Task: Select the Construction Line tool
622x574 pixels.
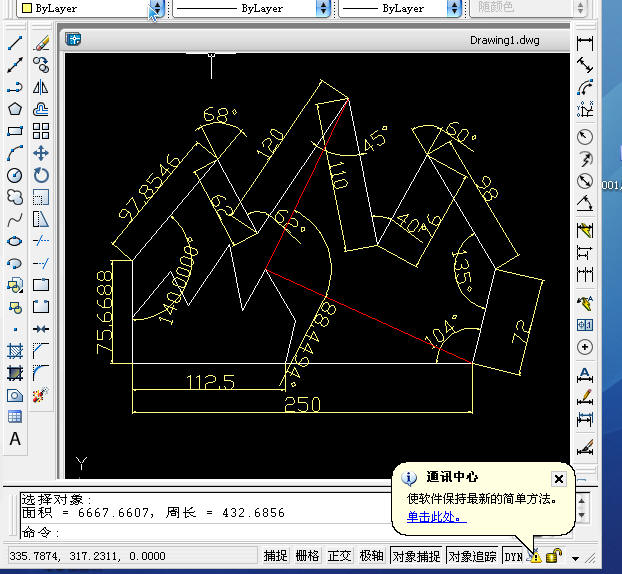Action: click(15, 65)
